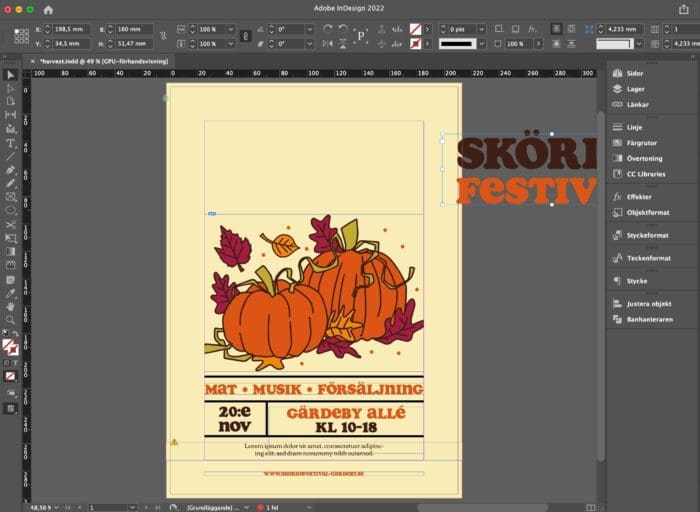Select the Gradient Feather tool
Screen dimensions: 700x512
10,265
